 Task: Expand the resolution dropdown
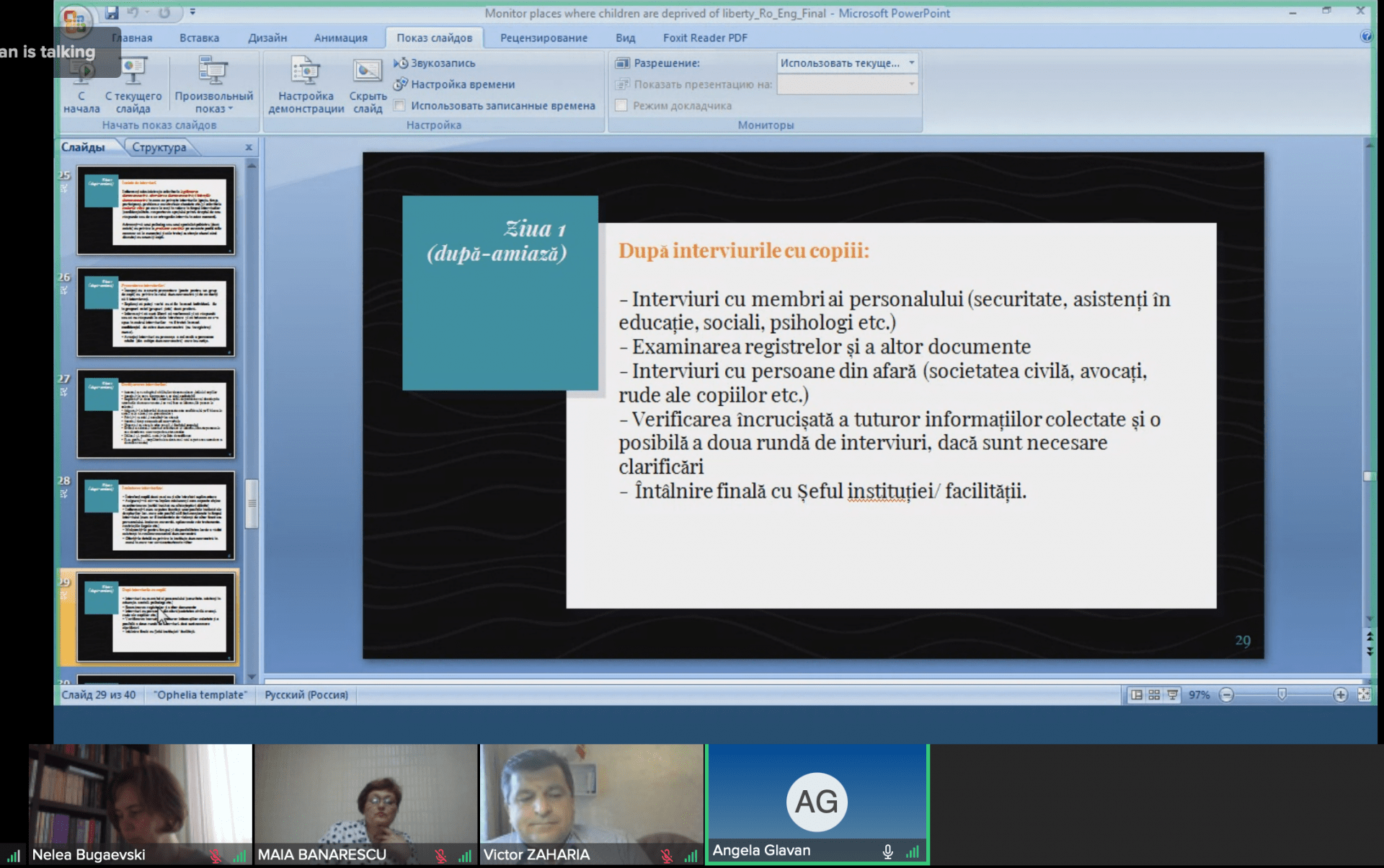point(912,63)
